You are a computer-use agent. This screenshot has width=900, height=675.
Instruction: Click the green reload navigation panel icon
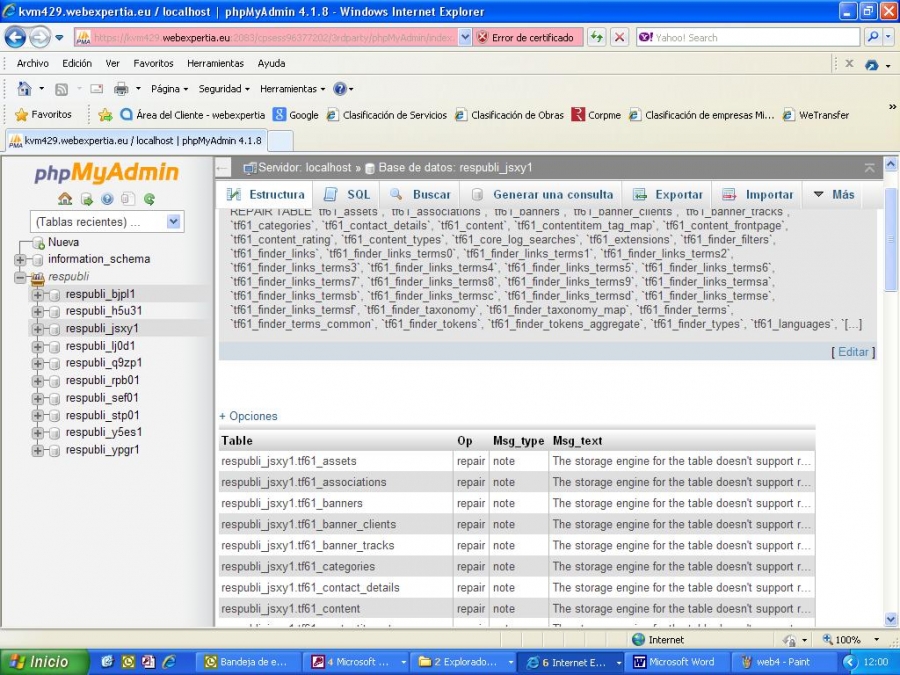(x=149, y=199)
